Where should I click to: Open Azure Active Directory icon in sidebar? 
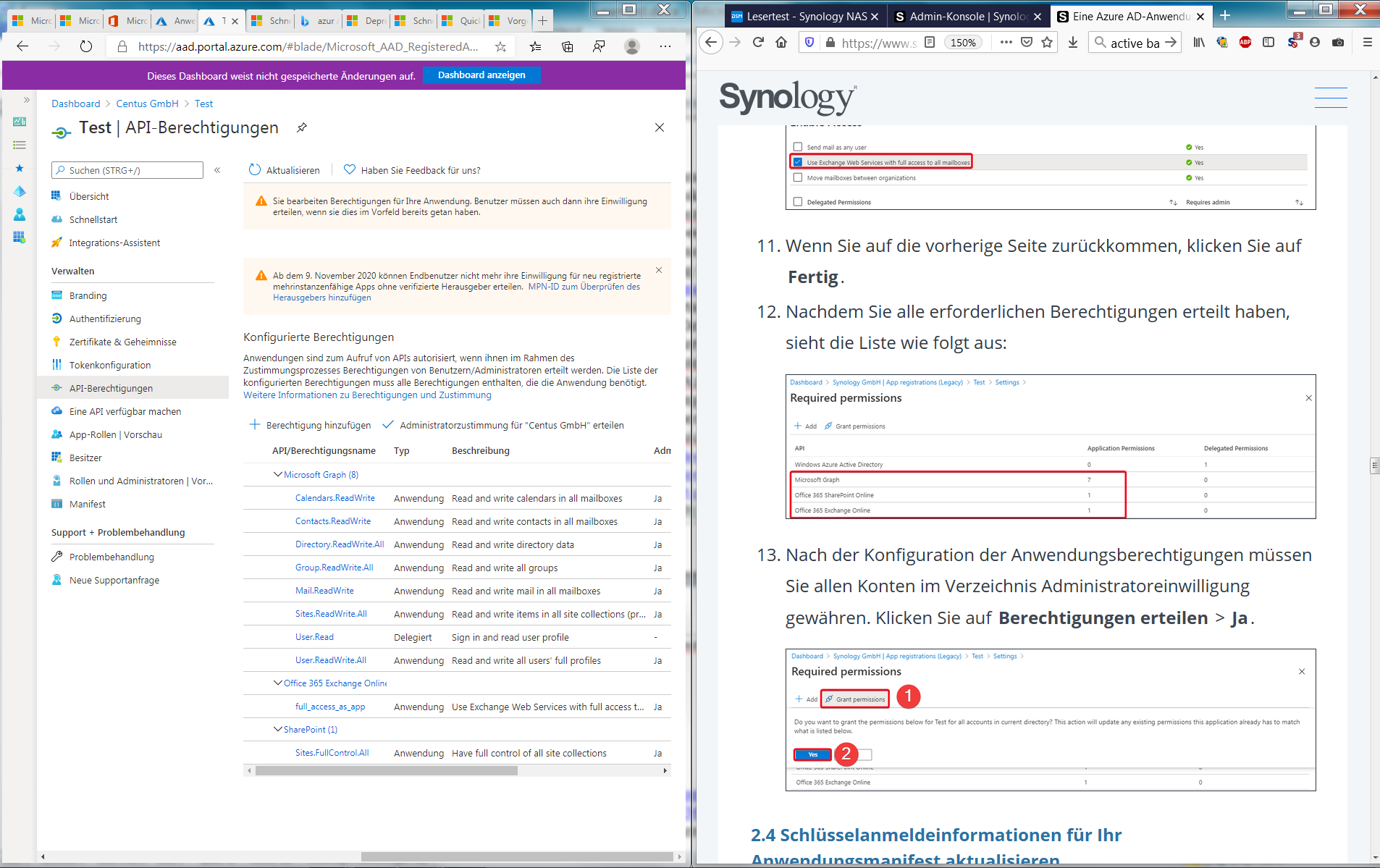20,191
